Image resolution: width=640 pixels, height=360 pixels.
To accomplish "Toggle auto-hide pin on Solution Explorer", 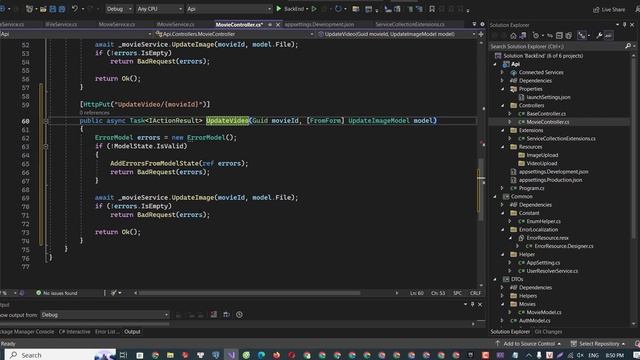I will coord(624,25).
